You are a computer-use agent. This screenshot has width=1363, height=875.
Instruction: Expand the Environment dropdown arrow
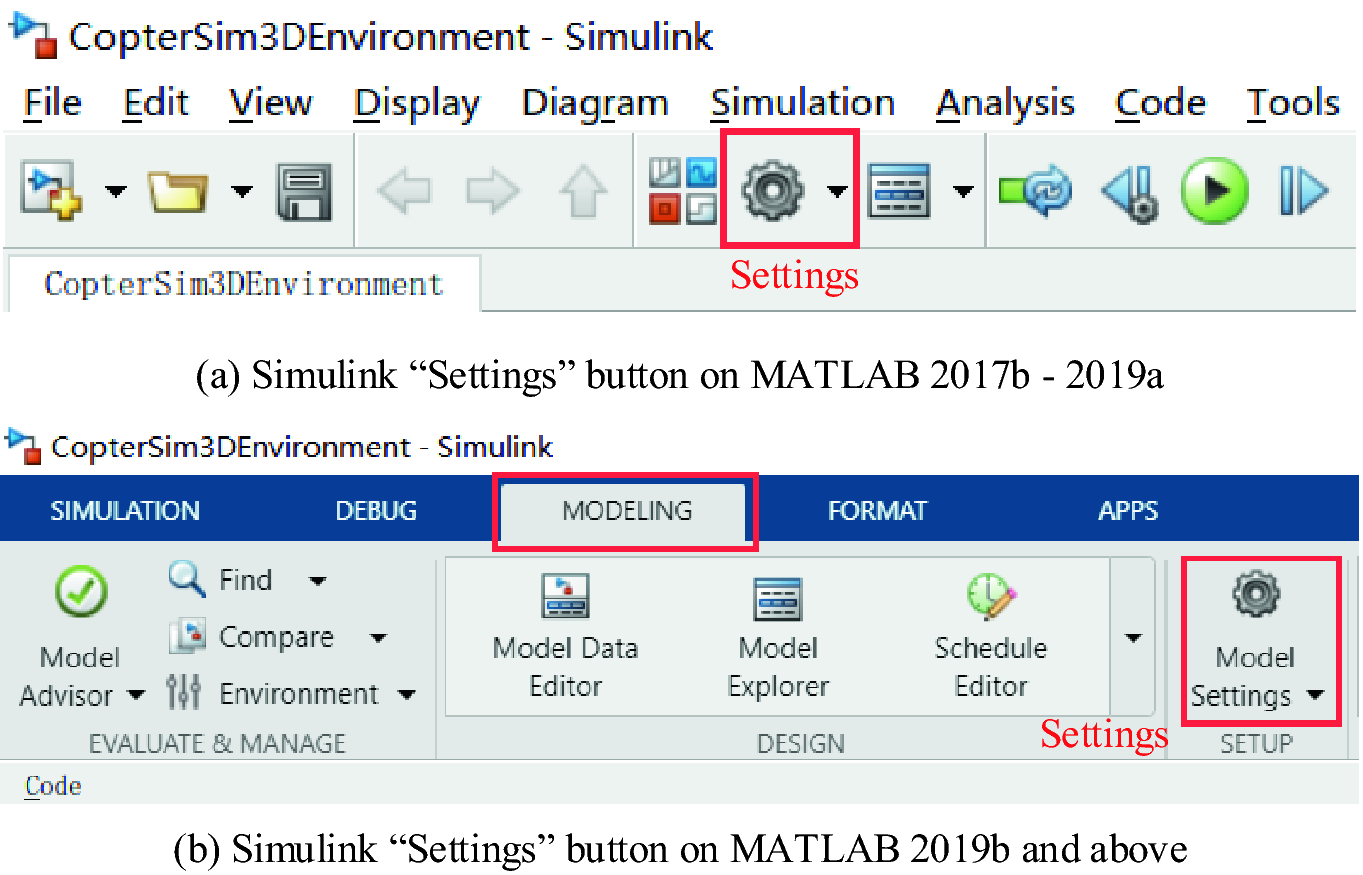click(406, 693)
